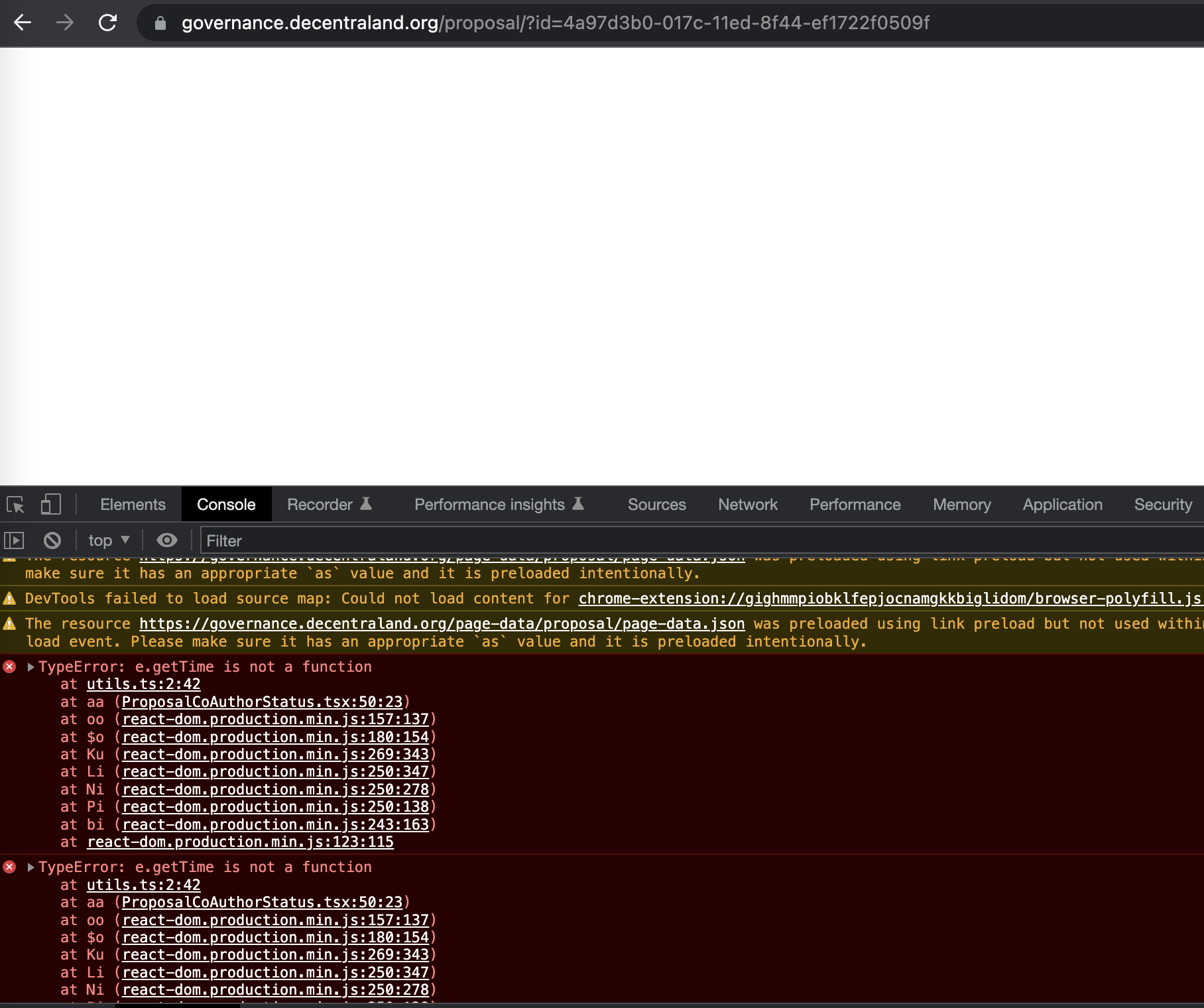The height and width of the screenshot is (1008, 1204).
Task: Open ProposalCoAuthorStatus.tsx:50:23 in first error
Action: click(x=263, y=702)
